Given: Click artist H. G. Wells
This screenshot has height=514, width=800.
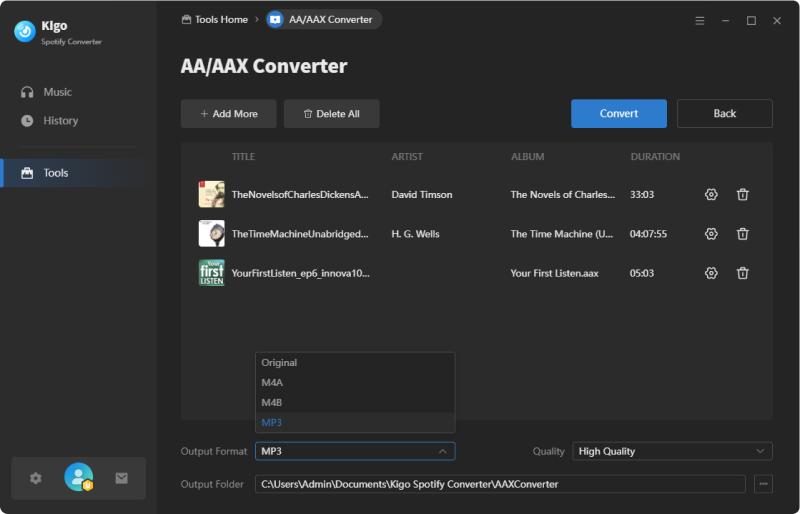Looking at the screenshot, I should (415, 234).
